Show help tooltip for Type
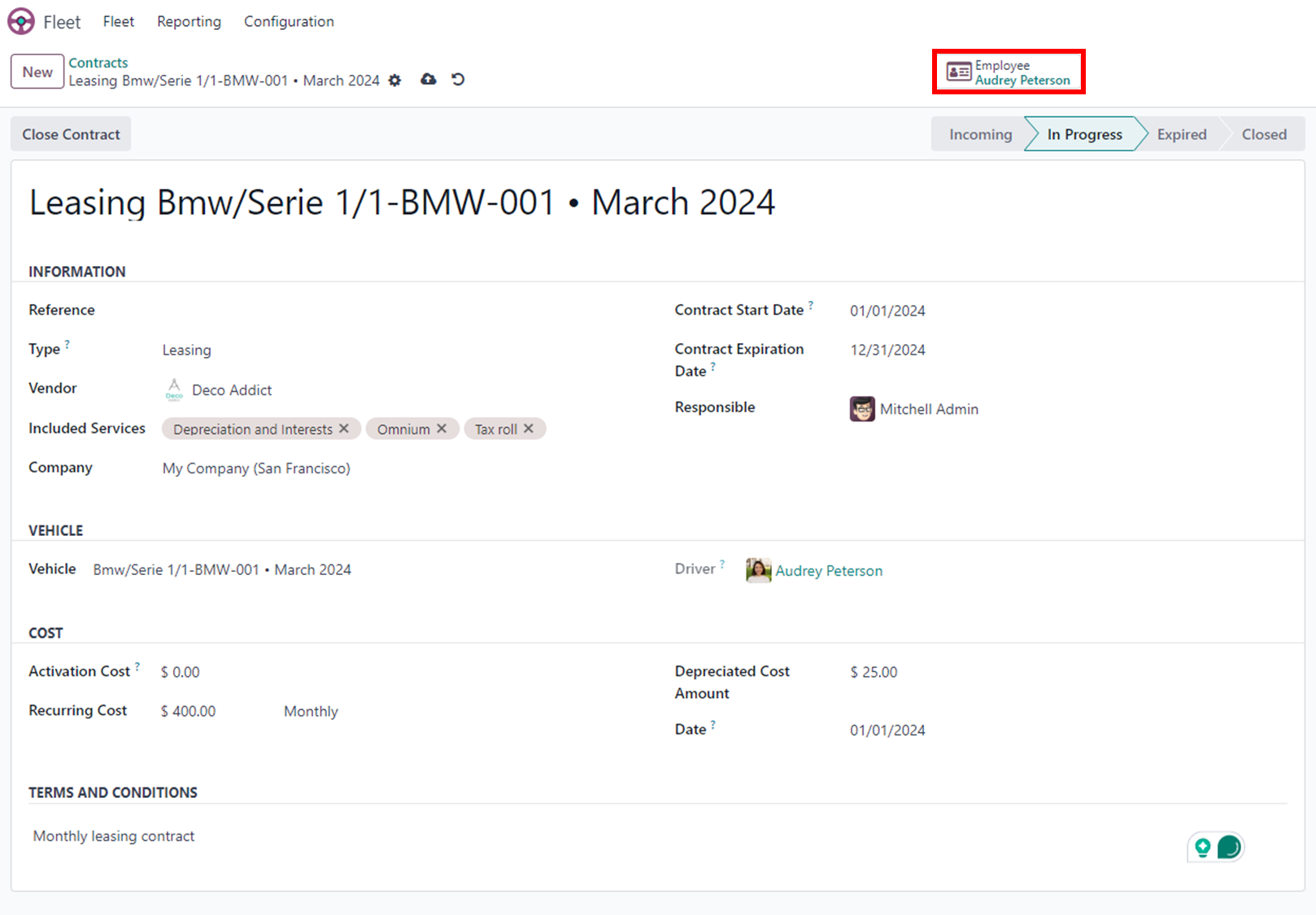This screenshot has height=915, width=1316. pos(68,344)
